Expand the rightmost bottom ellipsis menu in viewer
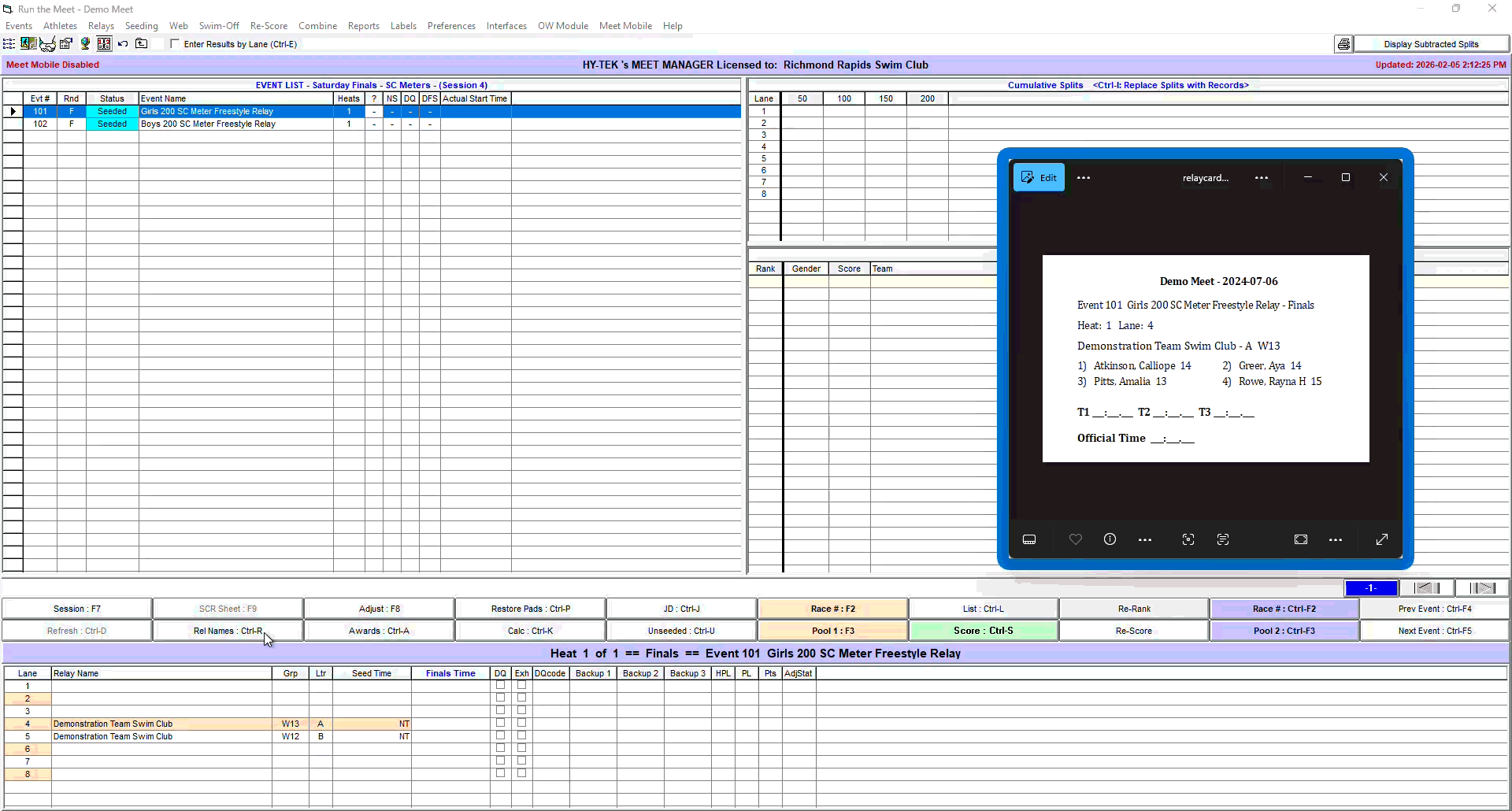1512x811 pixels. 1336,540
